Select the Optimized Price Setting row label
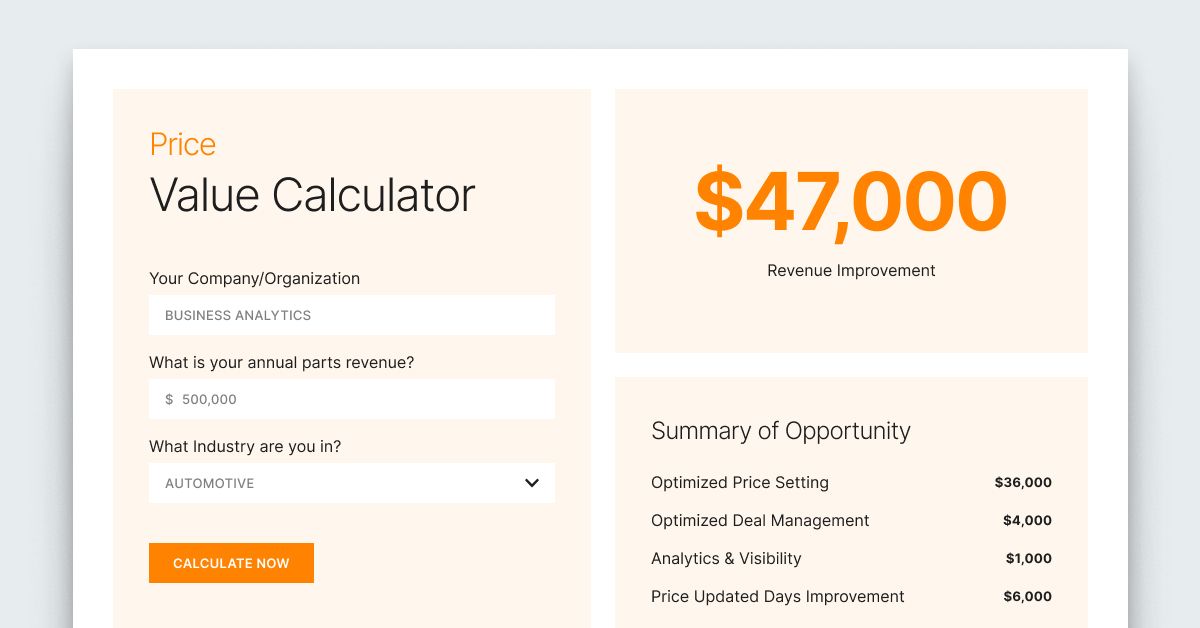This screenshot has width=1200, height=628. click(x=739, y=482)
